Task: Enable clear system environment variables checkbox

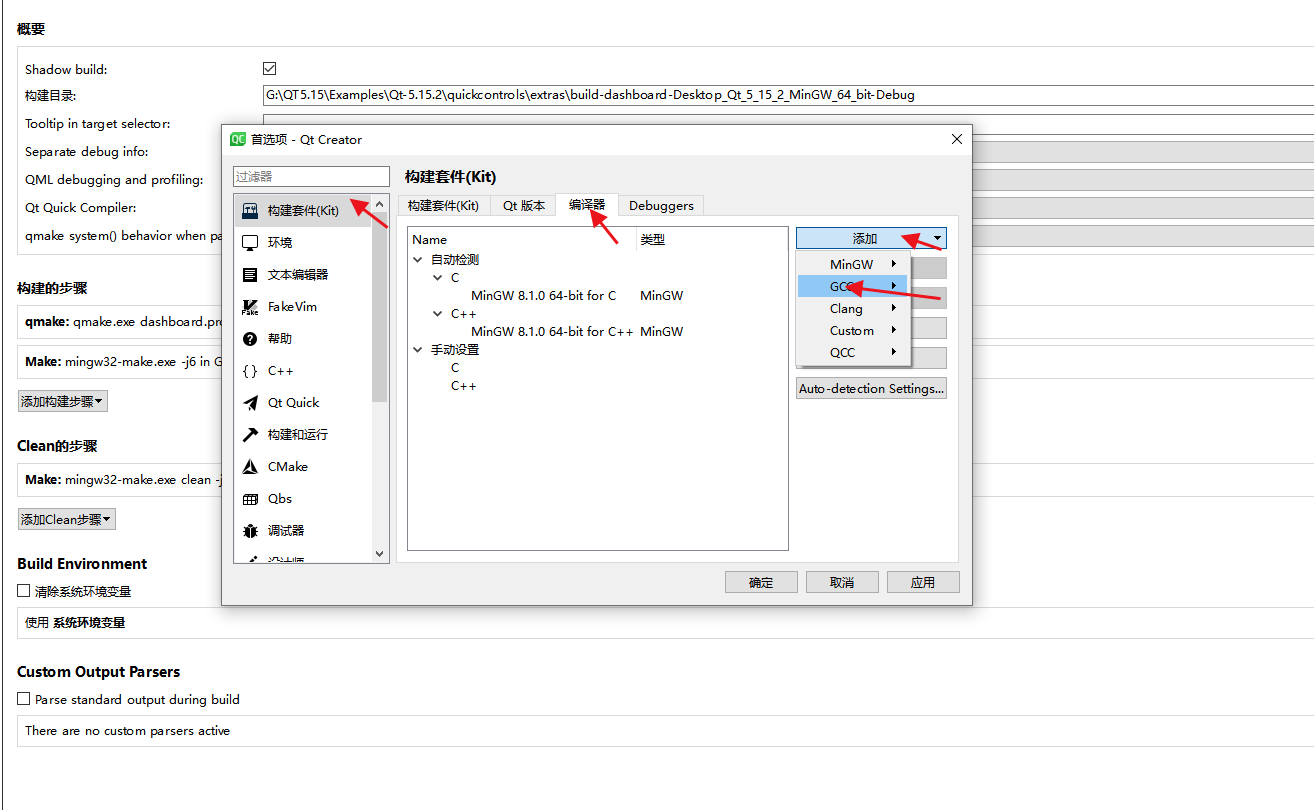Action: click(x=24, y=591)
